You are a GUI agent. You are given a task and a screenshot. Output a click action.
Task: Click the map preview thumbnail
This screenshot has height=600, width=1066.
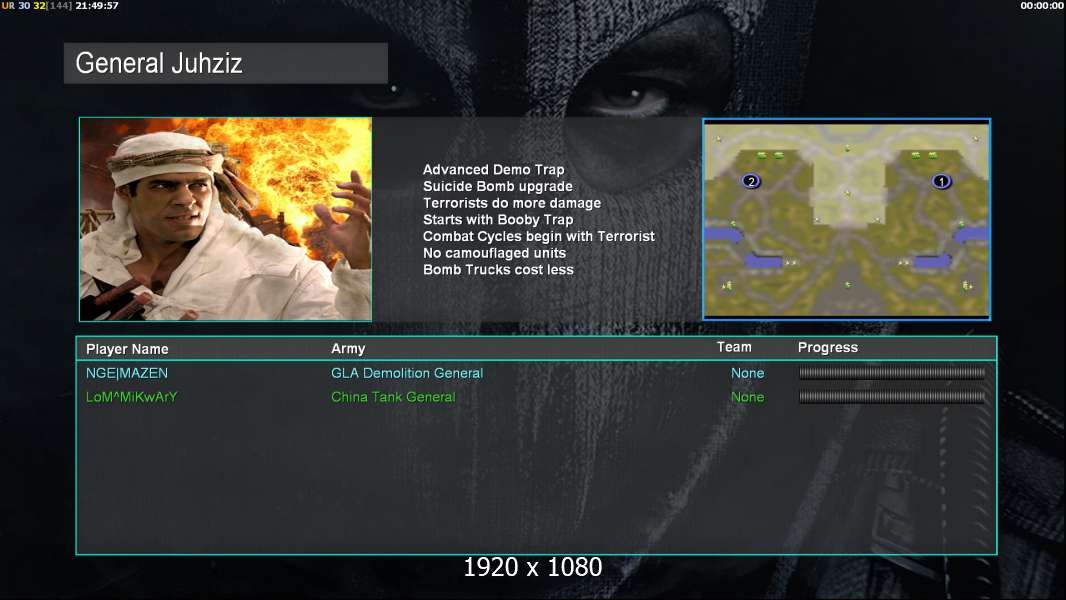(x=846, y=219)
